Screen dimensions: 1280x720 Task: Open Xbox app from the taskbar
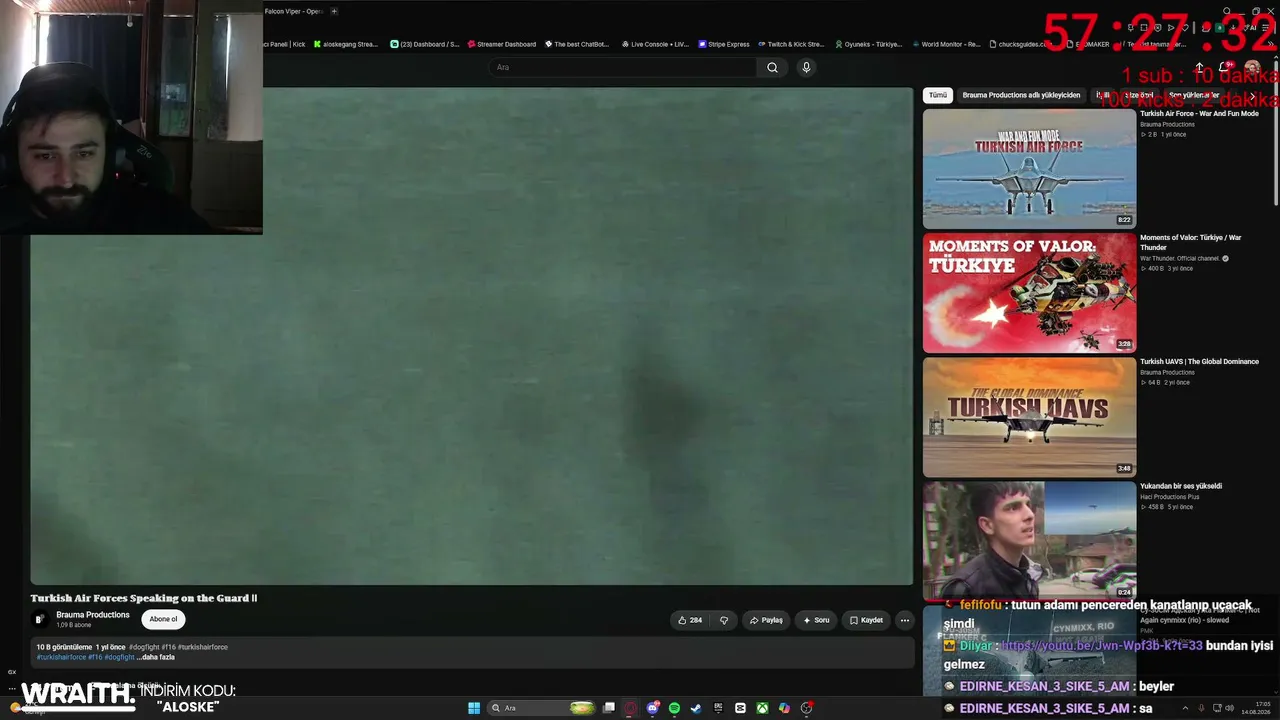[762, 708]
